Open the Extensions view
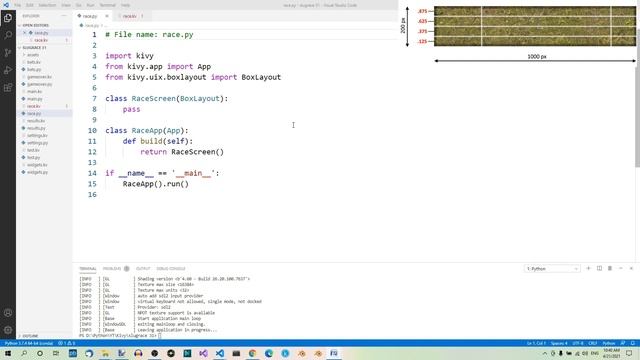Viewport: 640px width, 360px height. click(8, 88)
